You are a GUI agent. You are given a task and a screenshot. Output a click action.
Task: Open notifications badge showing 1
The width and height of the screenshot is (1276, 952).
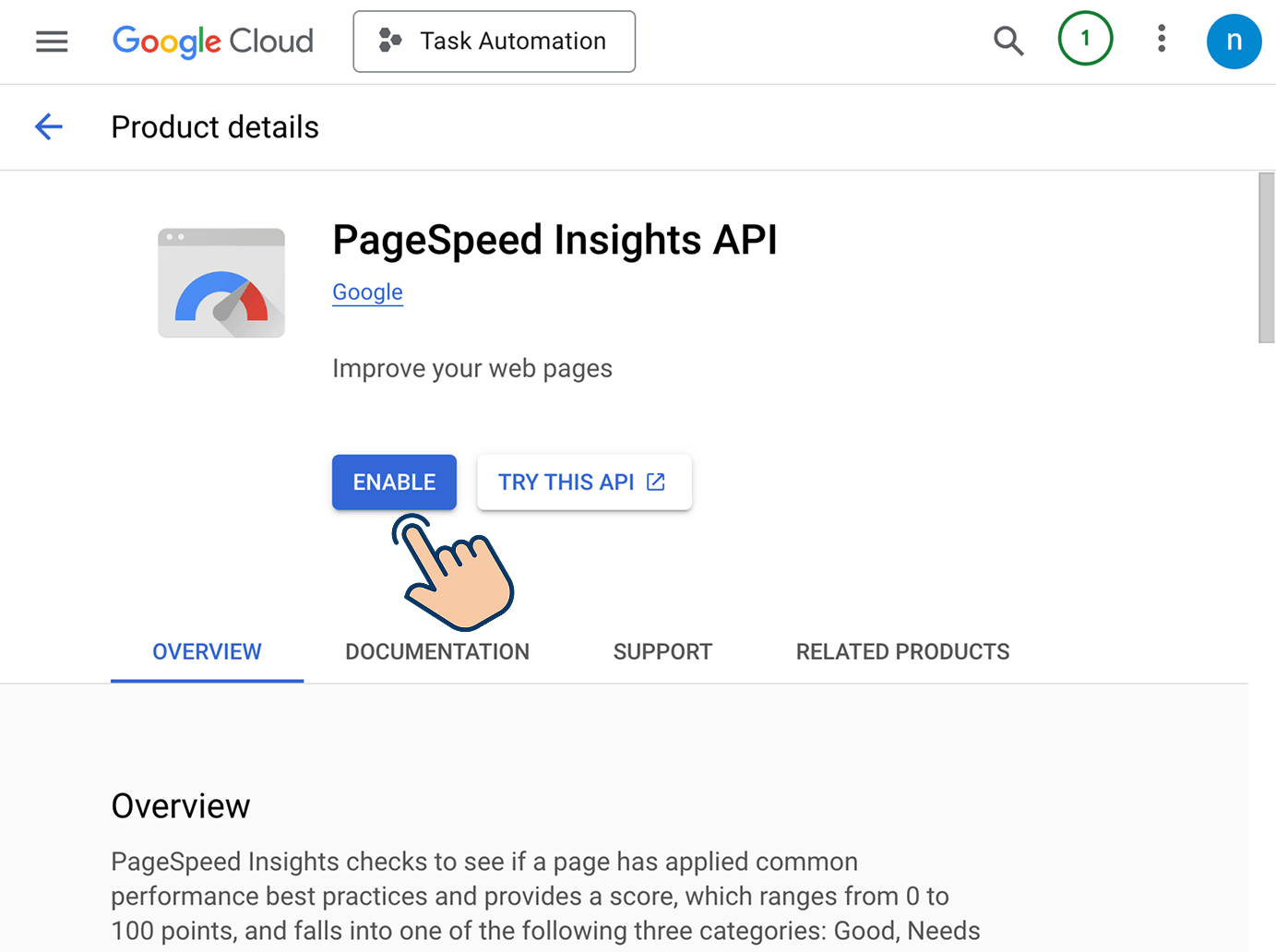point(1085,39)
